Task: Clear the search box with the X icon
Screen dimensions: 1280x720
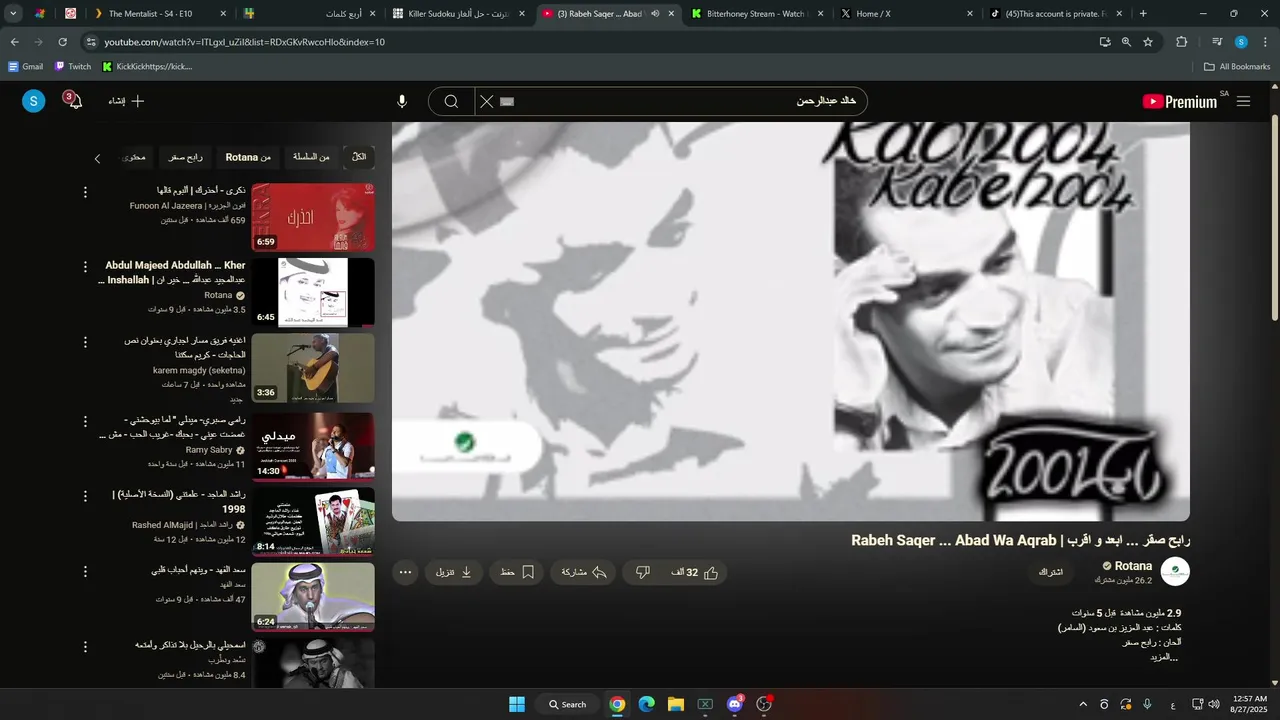Action: 486,101
